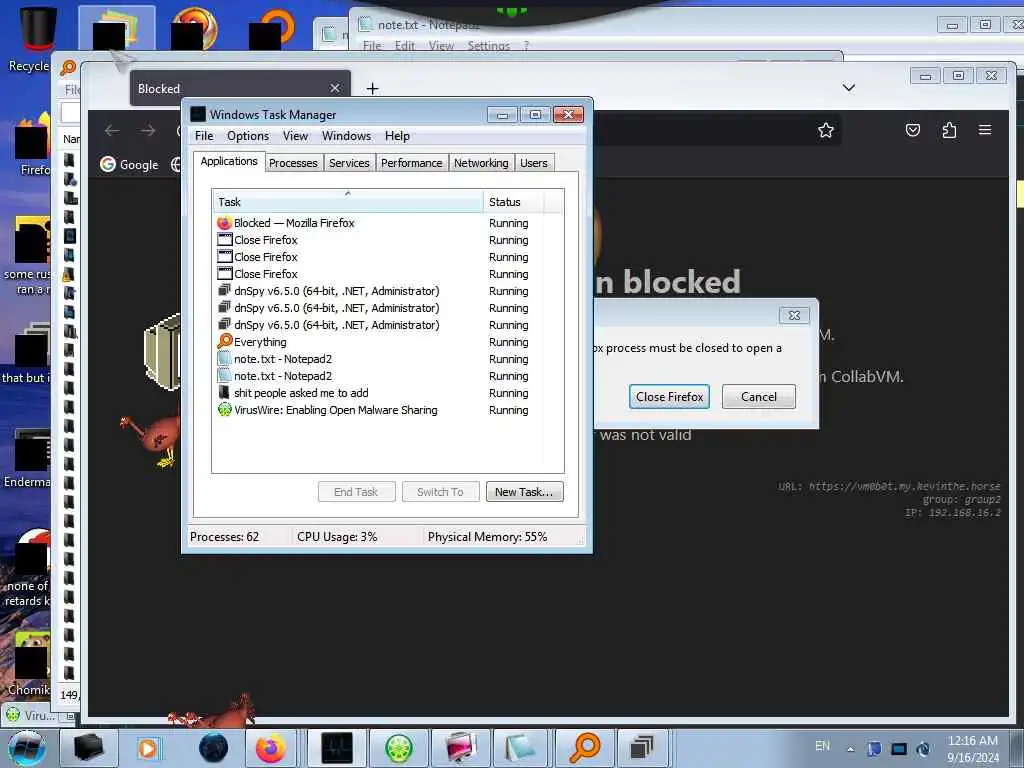Screen dimensions: 1024x768
Task: Select 'Blocked — Mozilla Firefox' task row
Action: point(387,223)
